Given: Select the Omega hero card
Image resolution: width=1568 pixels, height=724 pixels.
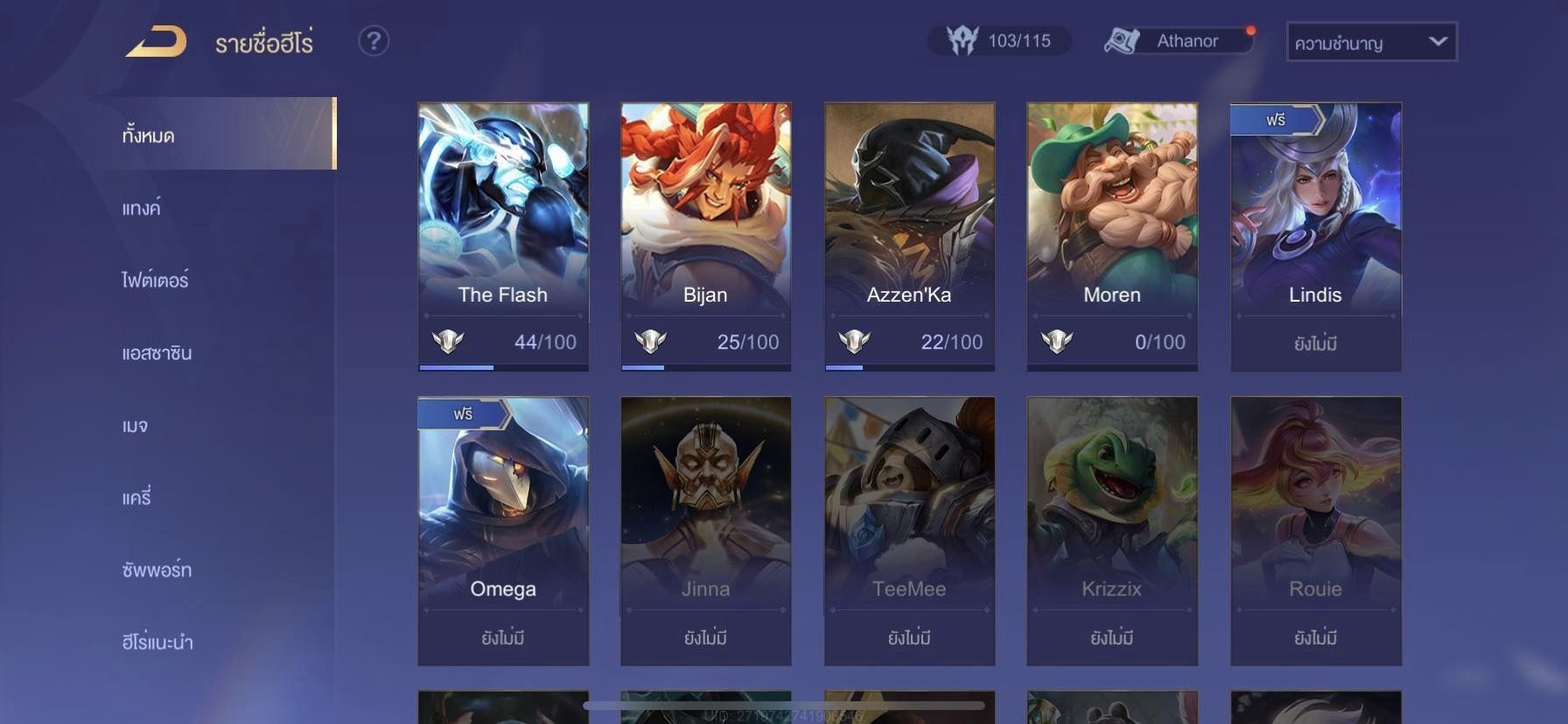Looking at the screenshot, I should pos(503,531).
